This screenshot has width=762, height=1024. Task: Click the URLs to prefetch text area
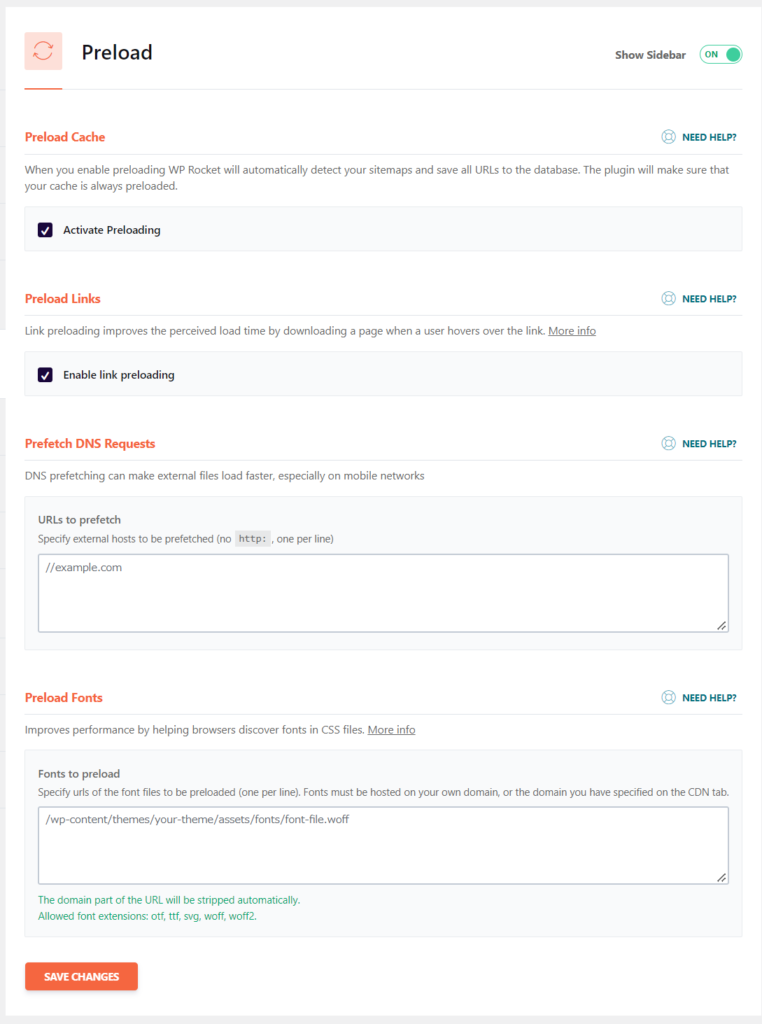click(x=383, y=593)
